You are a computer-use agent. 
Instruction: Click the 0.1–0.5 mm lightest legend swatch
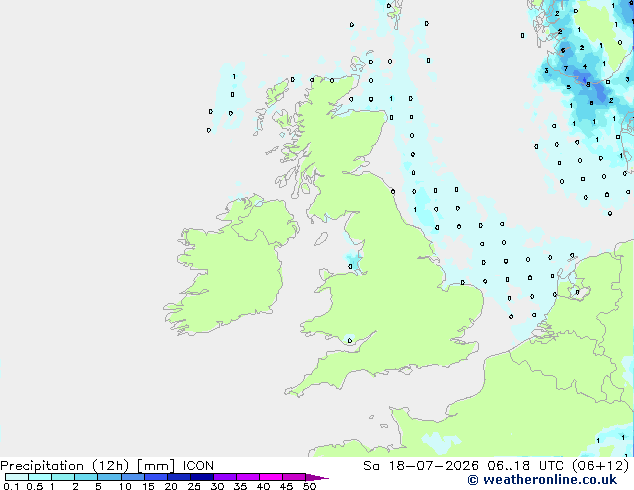(17, 477)
